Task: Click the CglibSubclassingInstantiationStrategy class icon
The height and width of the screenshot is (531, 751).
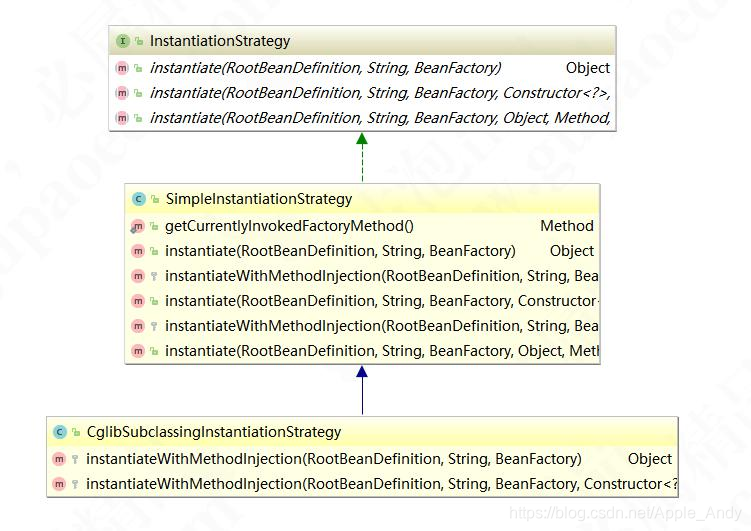Action: click(59, 432)
